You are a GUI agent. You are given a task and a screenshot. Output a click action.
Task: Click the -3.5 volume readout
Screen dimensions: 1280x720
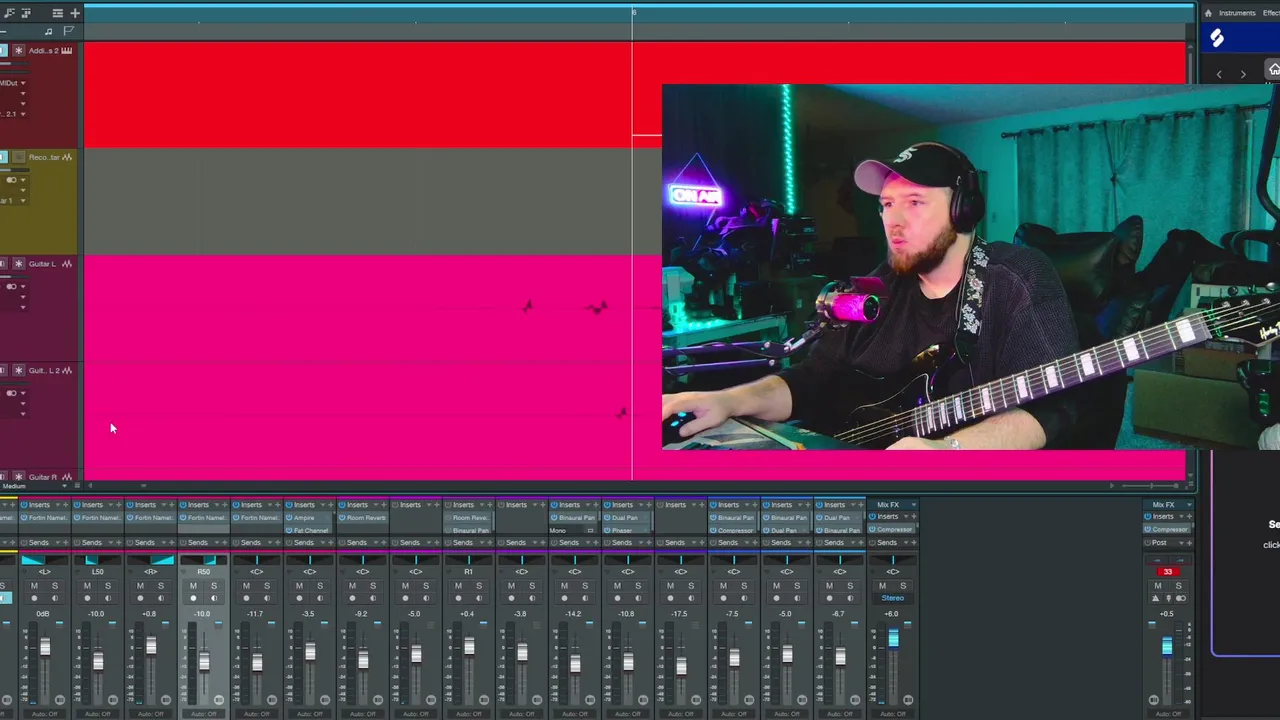[x=308, y=613]
